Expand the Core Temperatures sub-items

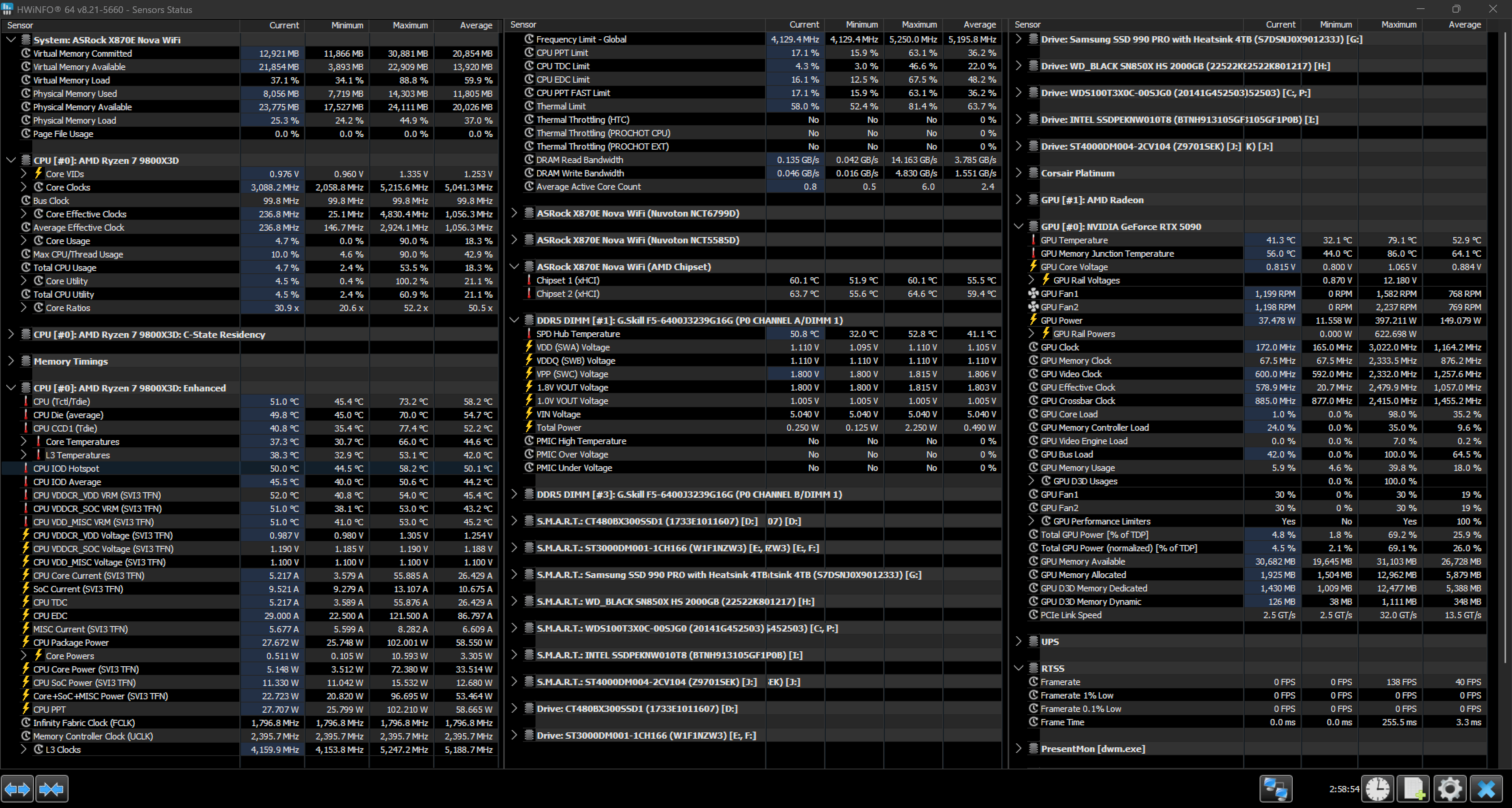coord(24,441)
